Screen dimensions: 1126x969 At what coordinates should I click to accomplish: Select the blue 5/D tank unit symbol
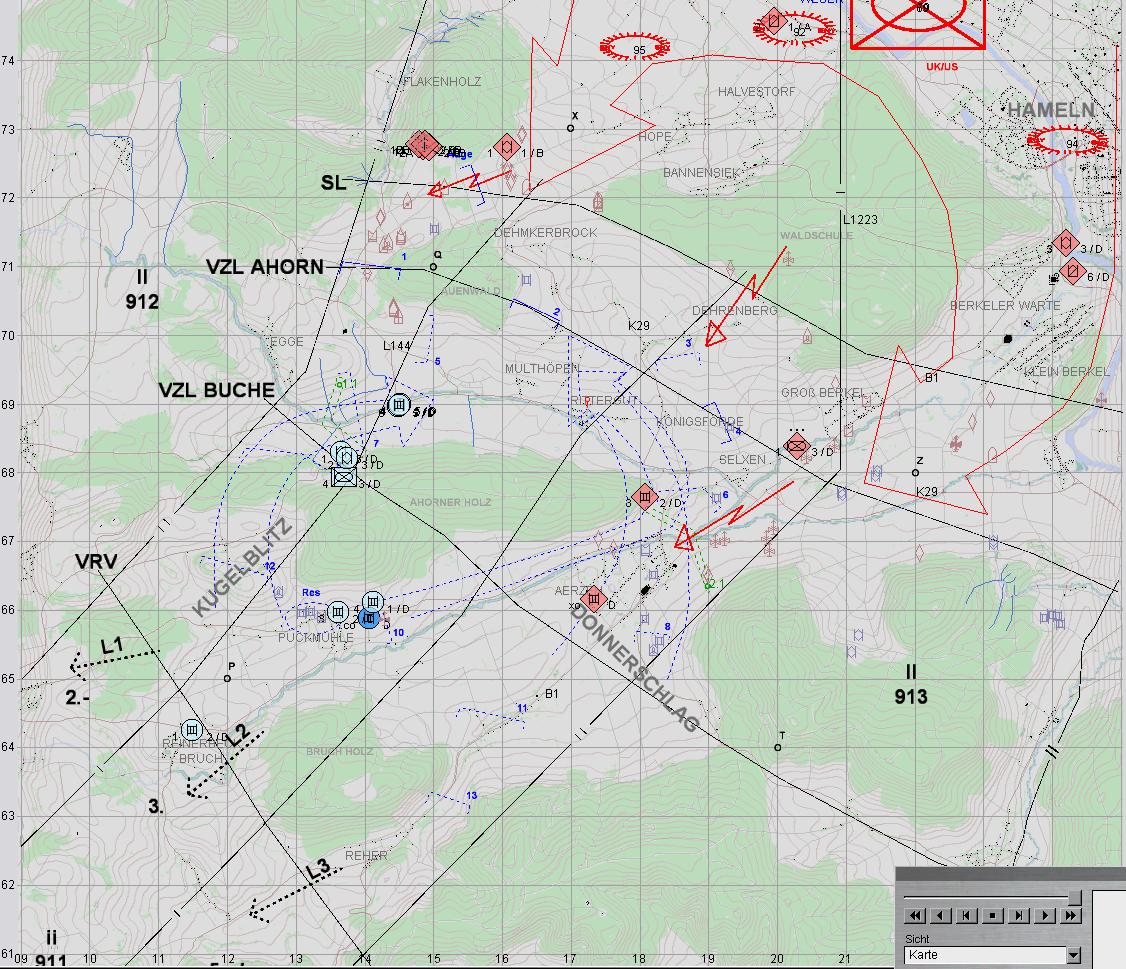pos(399,405)
